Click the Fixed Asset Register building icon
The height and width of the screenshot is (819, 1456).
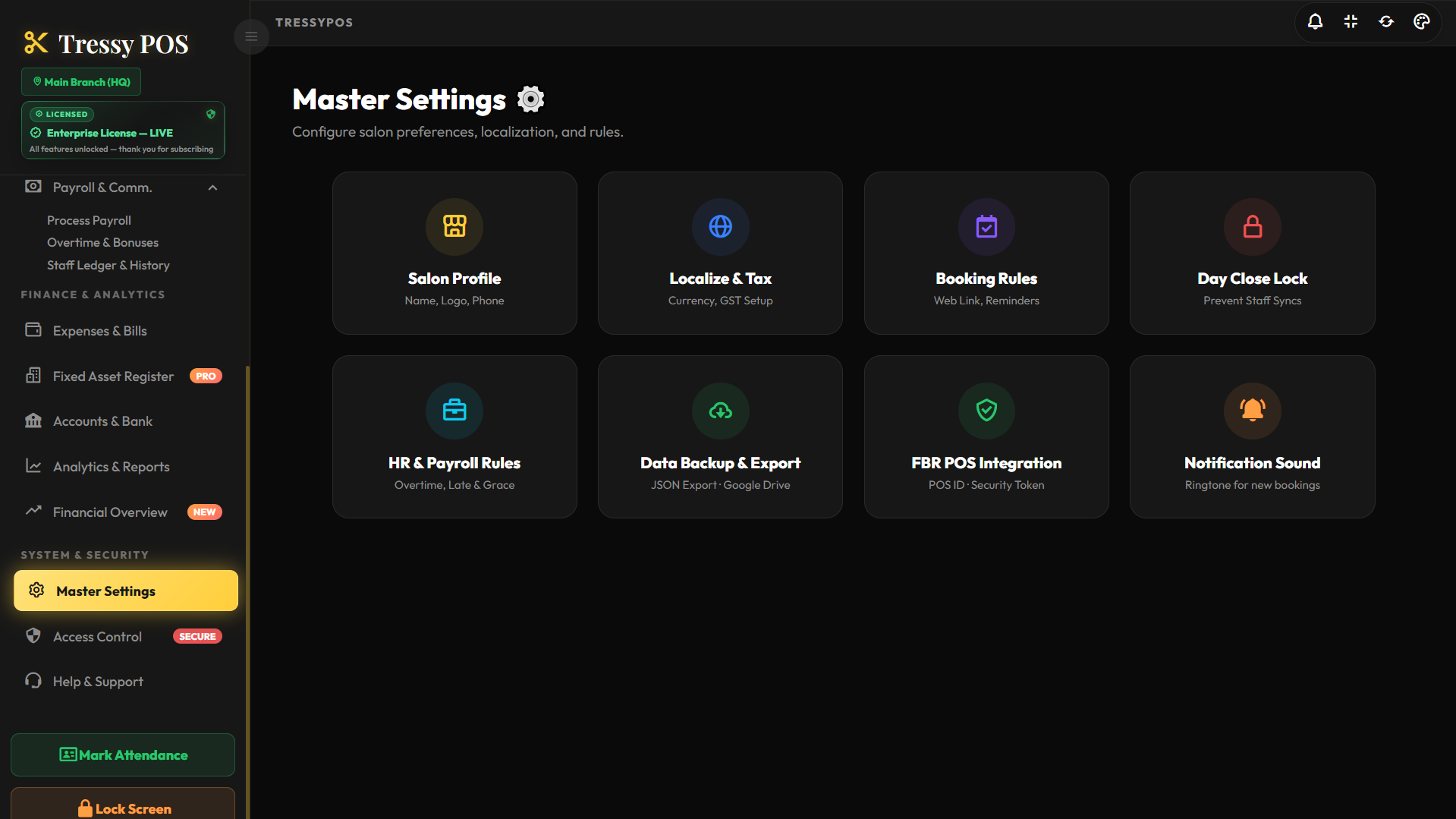[x=33, y=375]
